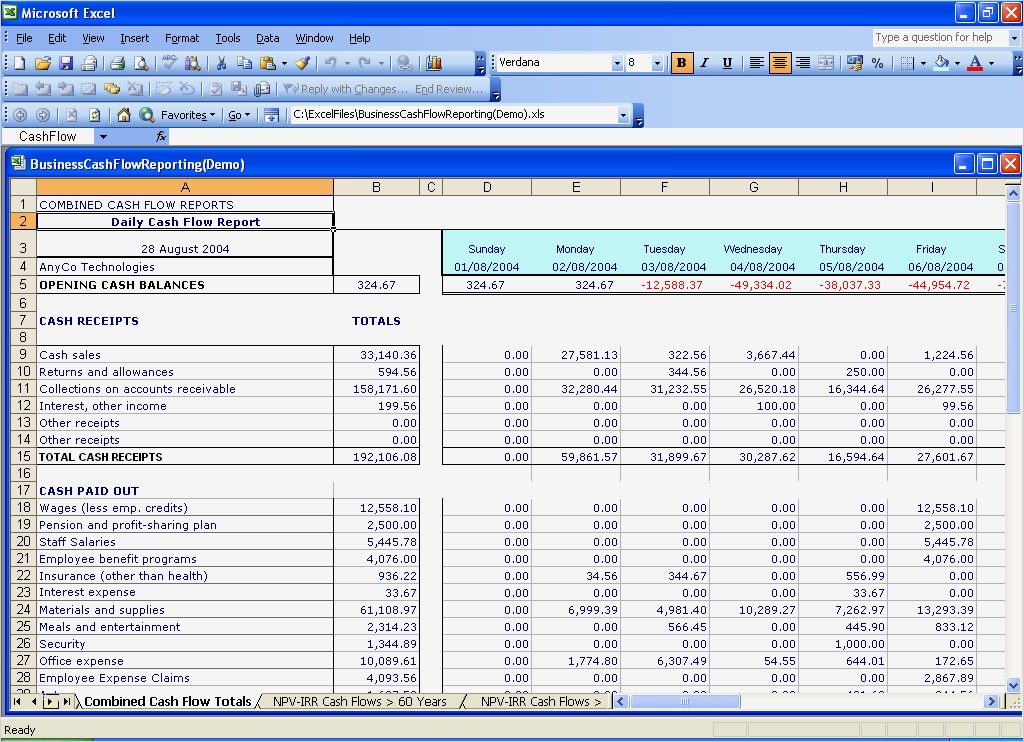Select Combined Cash Flow Totals sheet tab
1024x742 pixels.
[167, 702]
